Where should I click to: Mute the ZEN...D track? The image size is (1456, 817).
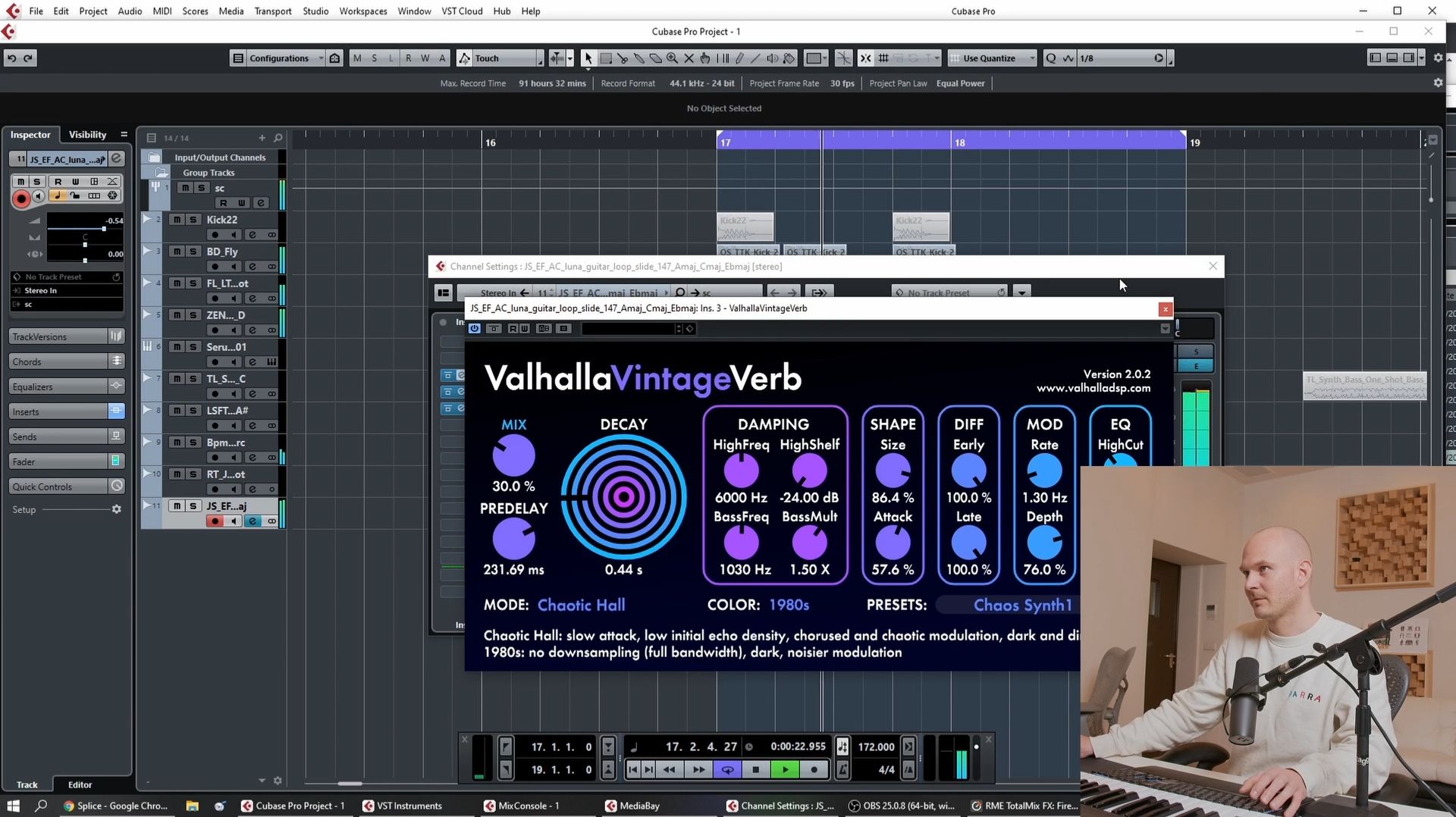pos(177,315)
